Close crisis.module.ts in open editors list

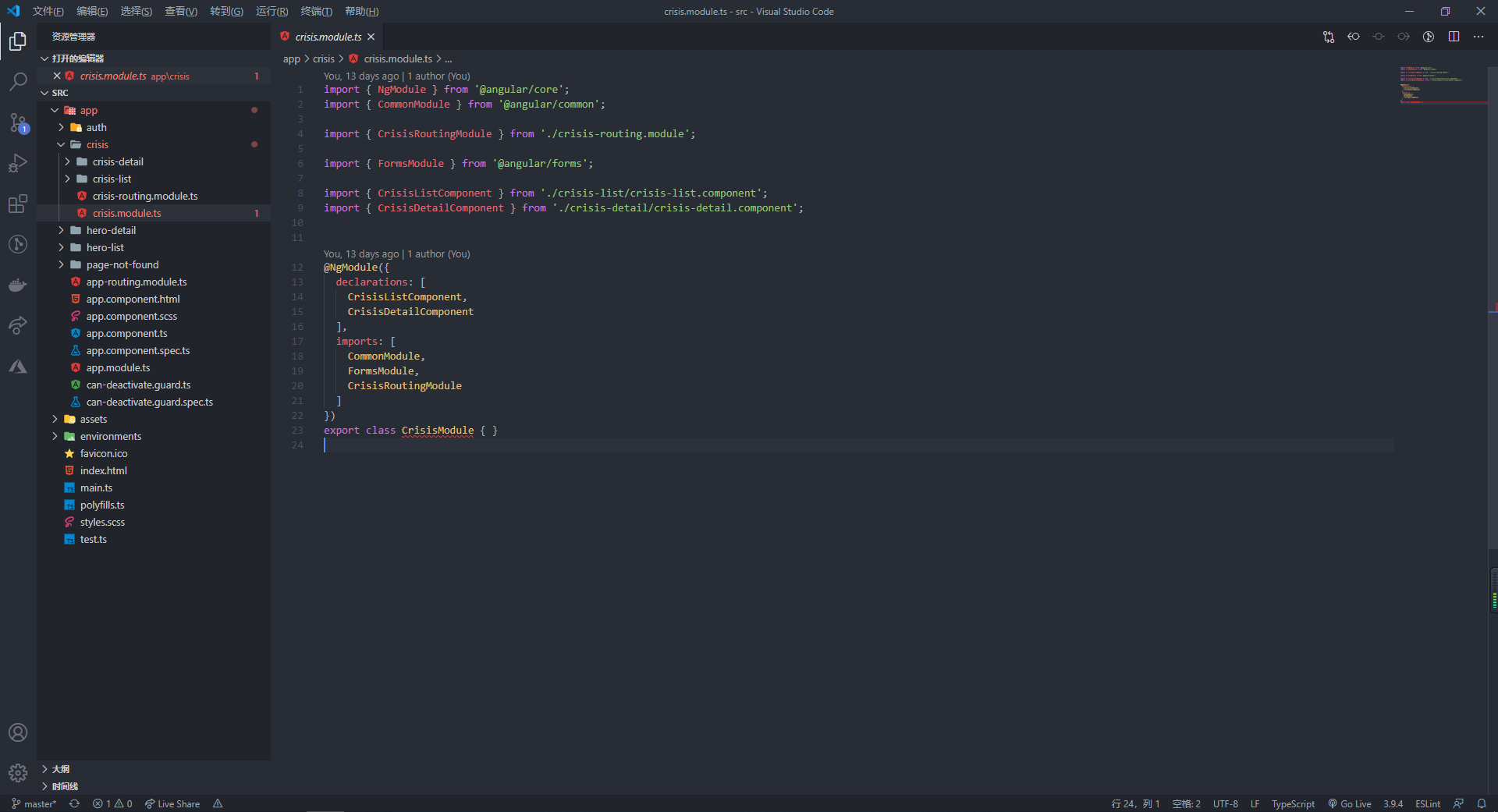point(57,76)
